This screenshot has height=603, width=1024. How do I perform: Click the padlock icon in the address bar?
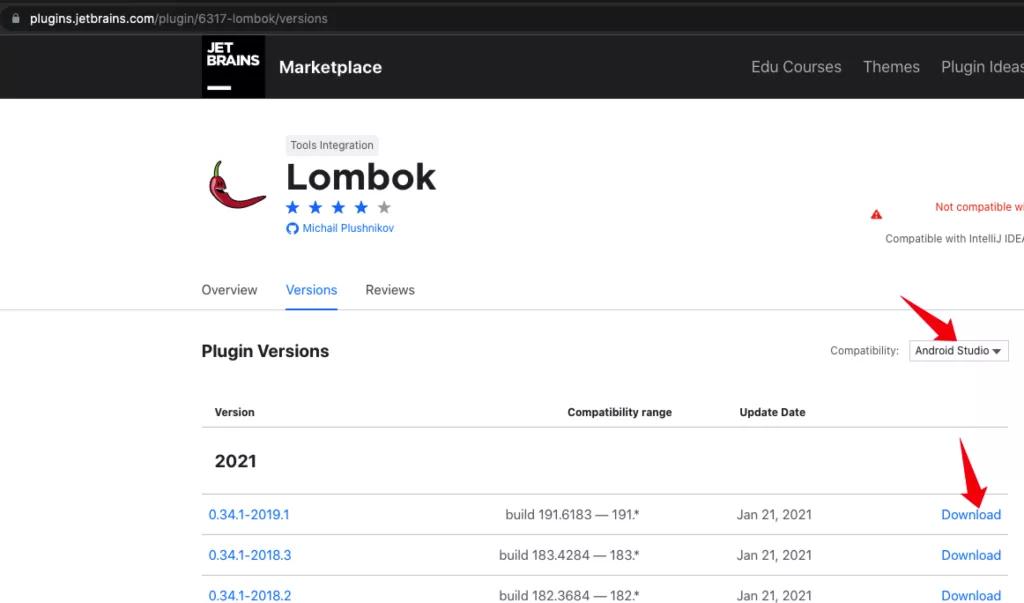click(x=16, y=18)
